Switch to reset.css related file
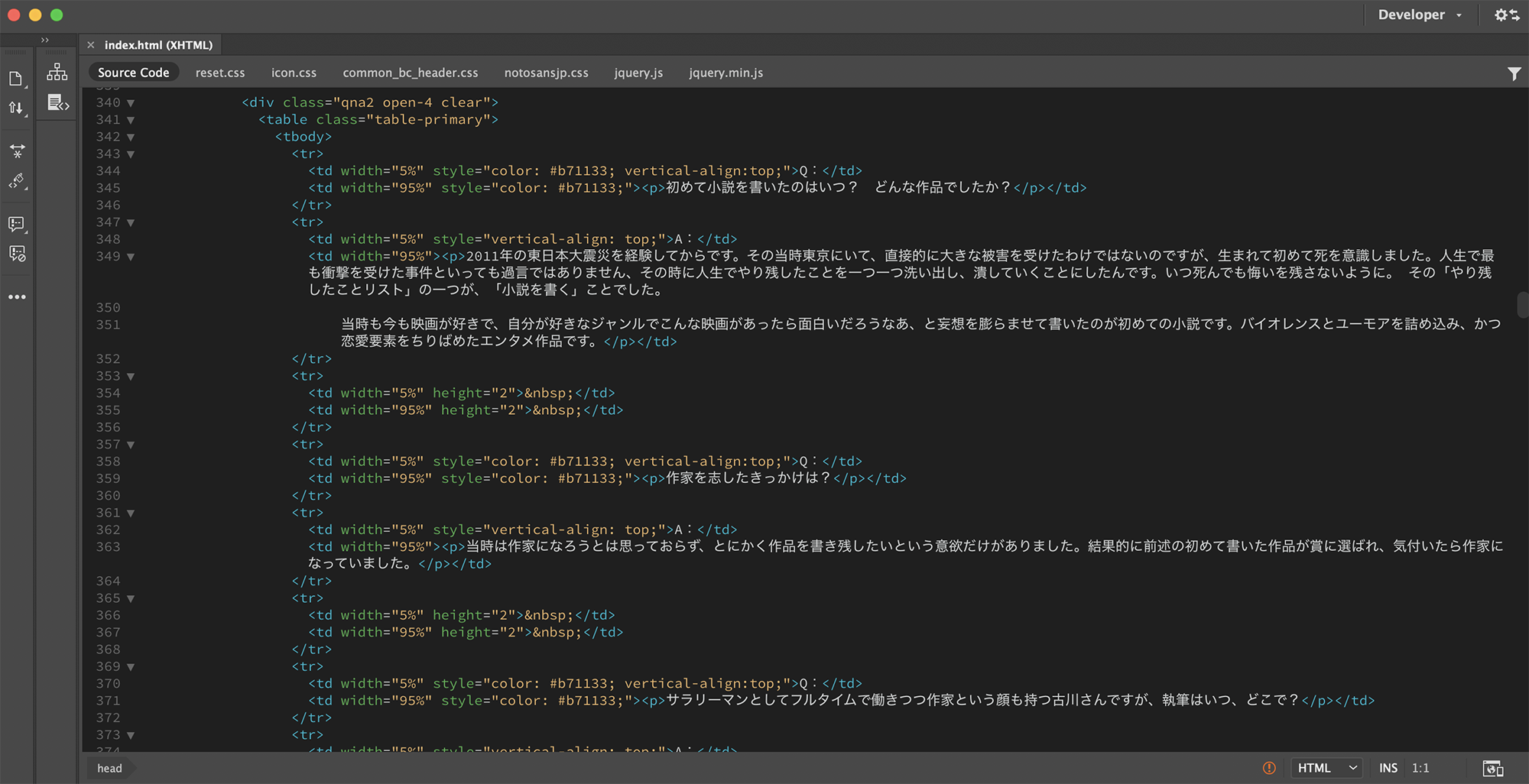Screen dimensions: 1529x784 tap(220, 73)
